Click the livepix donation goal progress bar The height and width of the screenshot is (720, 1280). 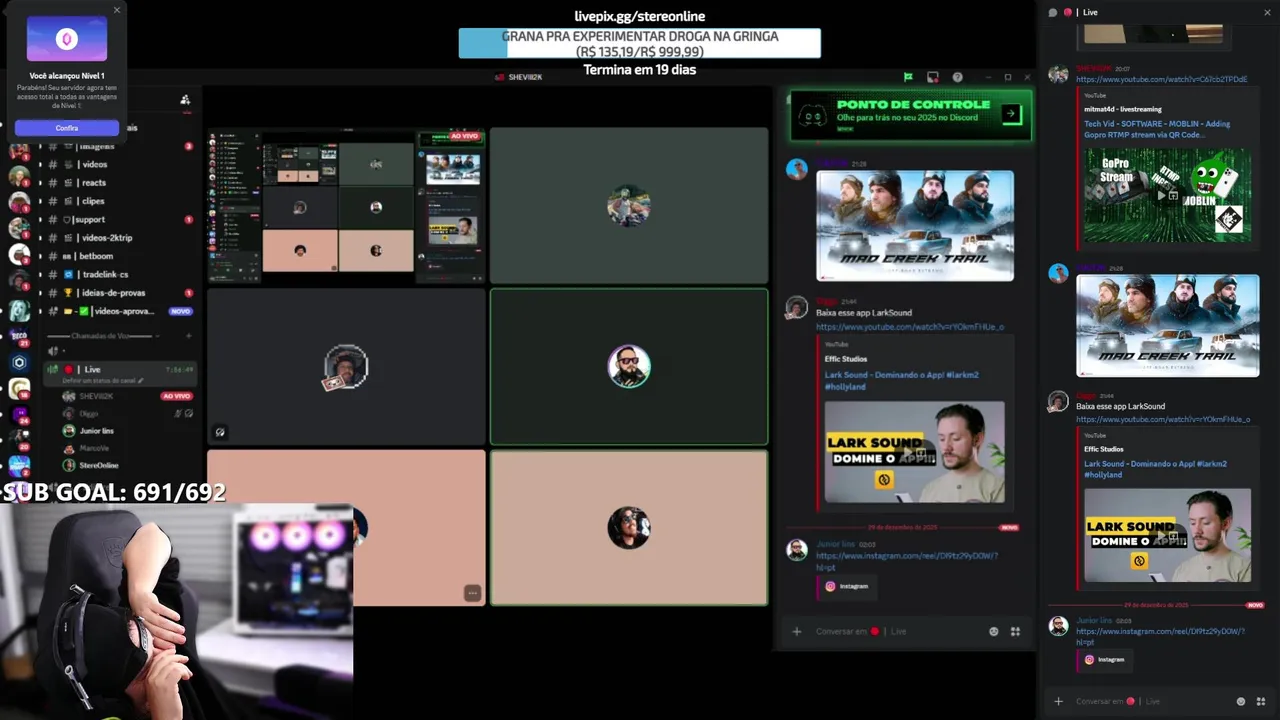[x=640, y=43]
